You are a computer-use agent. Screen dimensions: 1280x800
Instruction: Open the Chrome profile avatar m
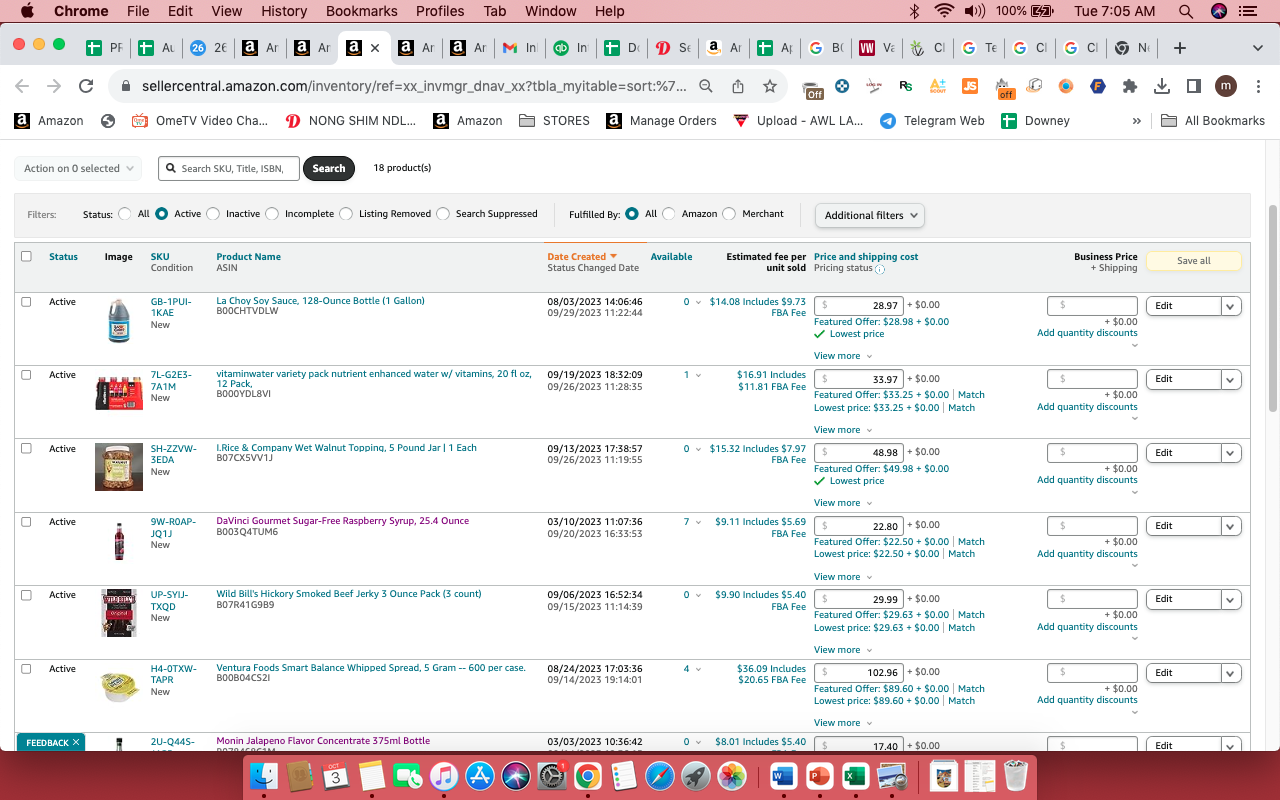tap(1226, 87)
